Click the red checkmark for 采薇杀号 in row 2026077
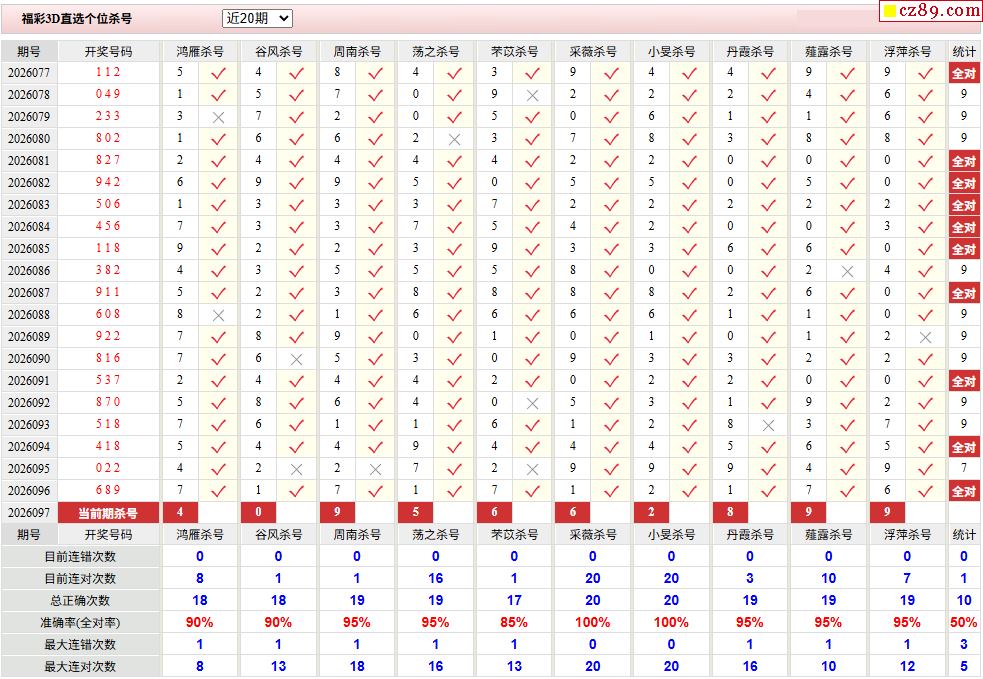 pyautogui.click(x=611, y=73)
